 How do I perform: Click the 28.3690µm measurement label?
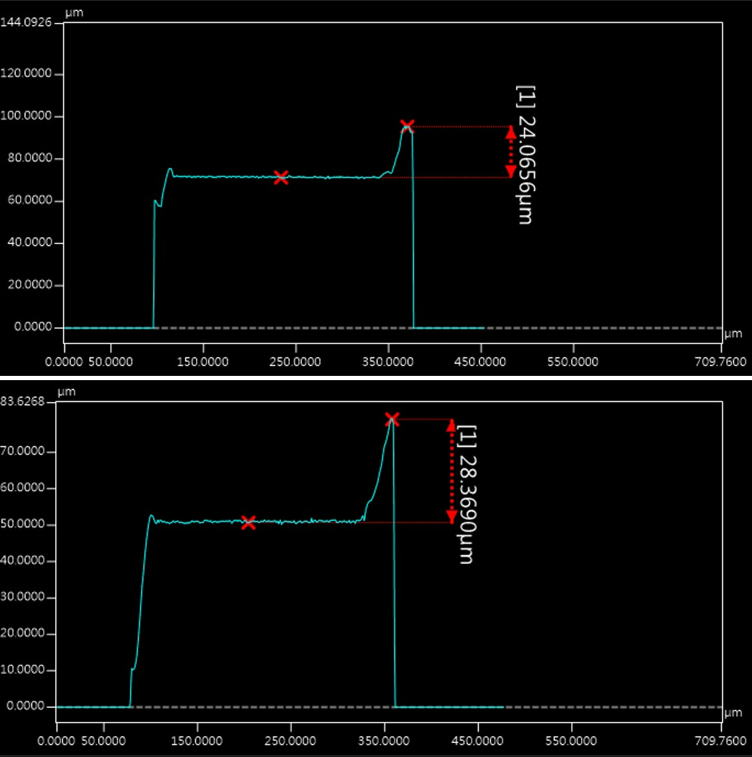(464, 493)
